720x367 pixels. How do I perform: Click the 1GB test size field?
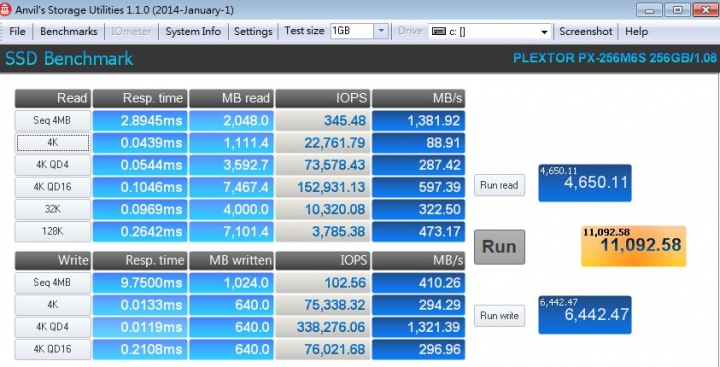pyautogui.click(x=352, y=31)
